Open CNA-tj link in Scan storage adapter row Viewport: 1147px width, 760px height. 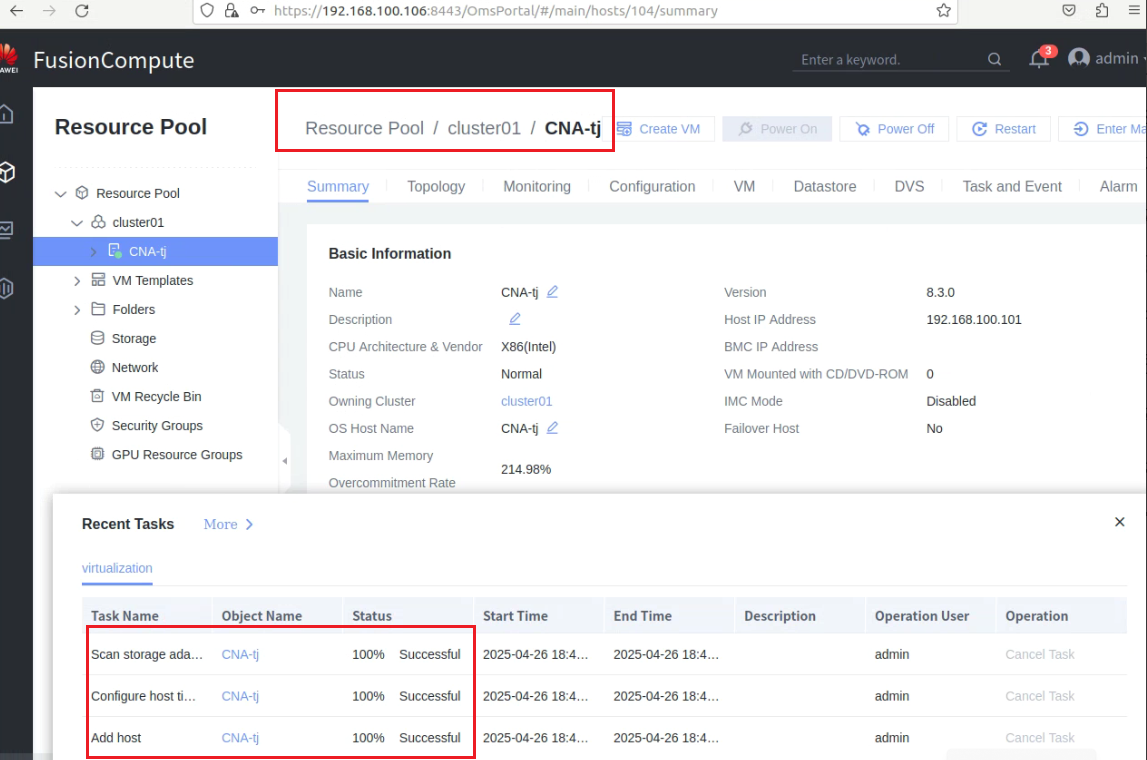pos(240,654)
